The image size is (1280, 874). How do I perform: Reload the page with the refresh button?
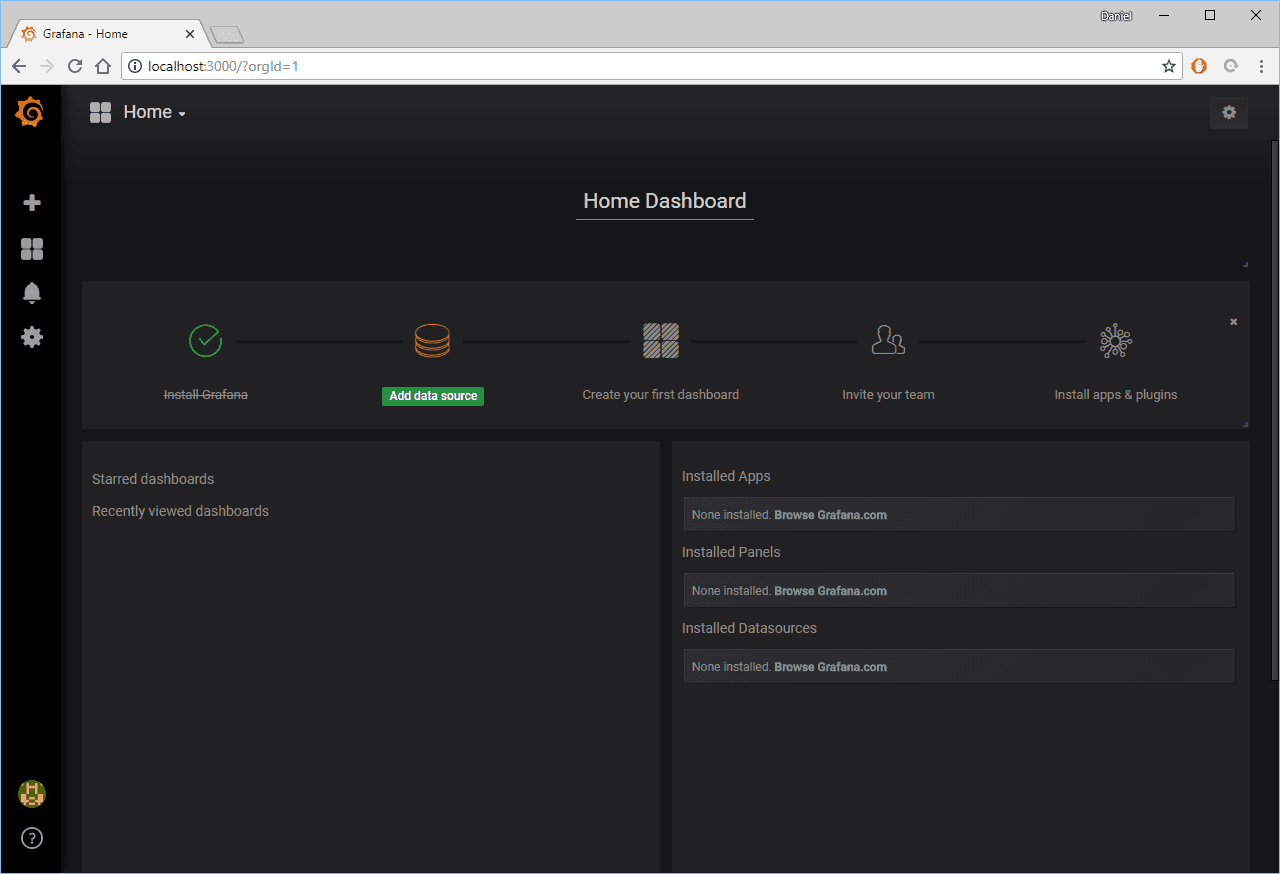click(75, 66)
